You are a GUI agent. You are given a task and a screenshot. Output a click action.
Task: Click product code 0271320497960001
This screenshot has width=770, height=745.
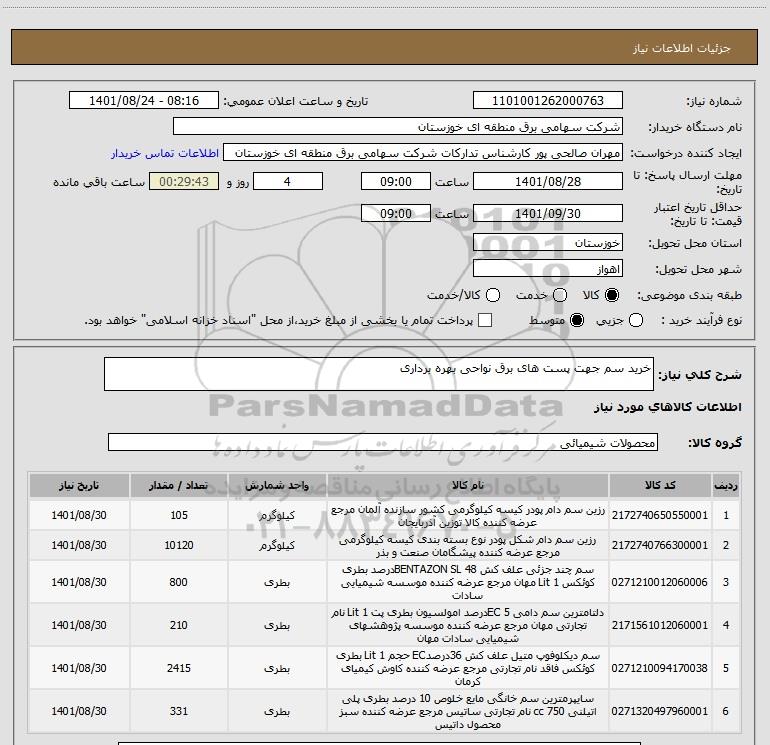point(660,711)
